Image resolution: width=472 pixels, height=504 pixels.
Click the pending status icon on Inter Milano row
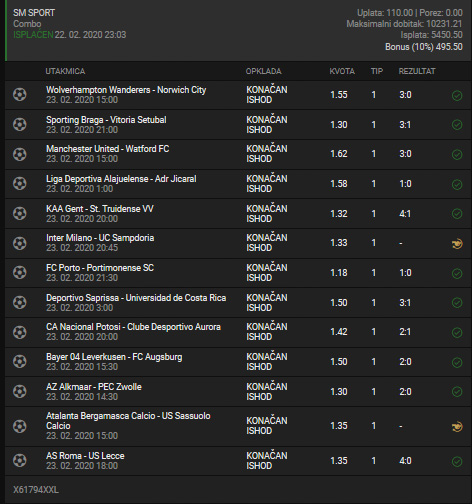coord(457,244)
